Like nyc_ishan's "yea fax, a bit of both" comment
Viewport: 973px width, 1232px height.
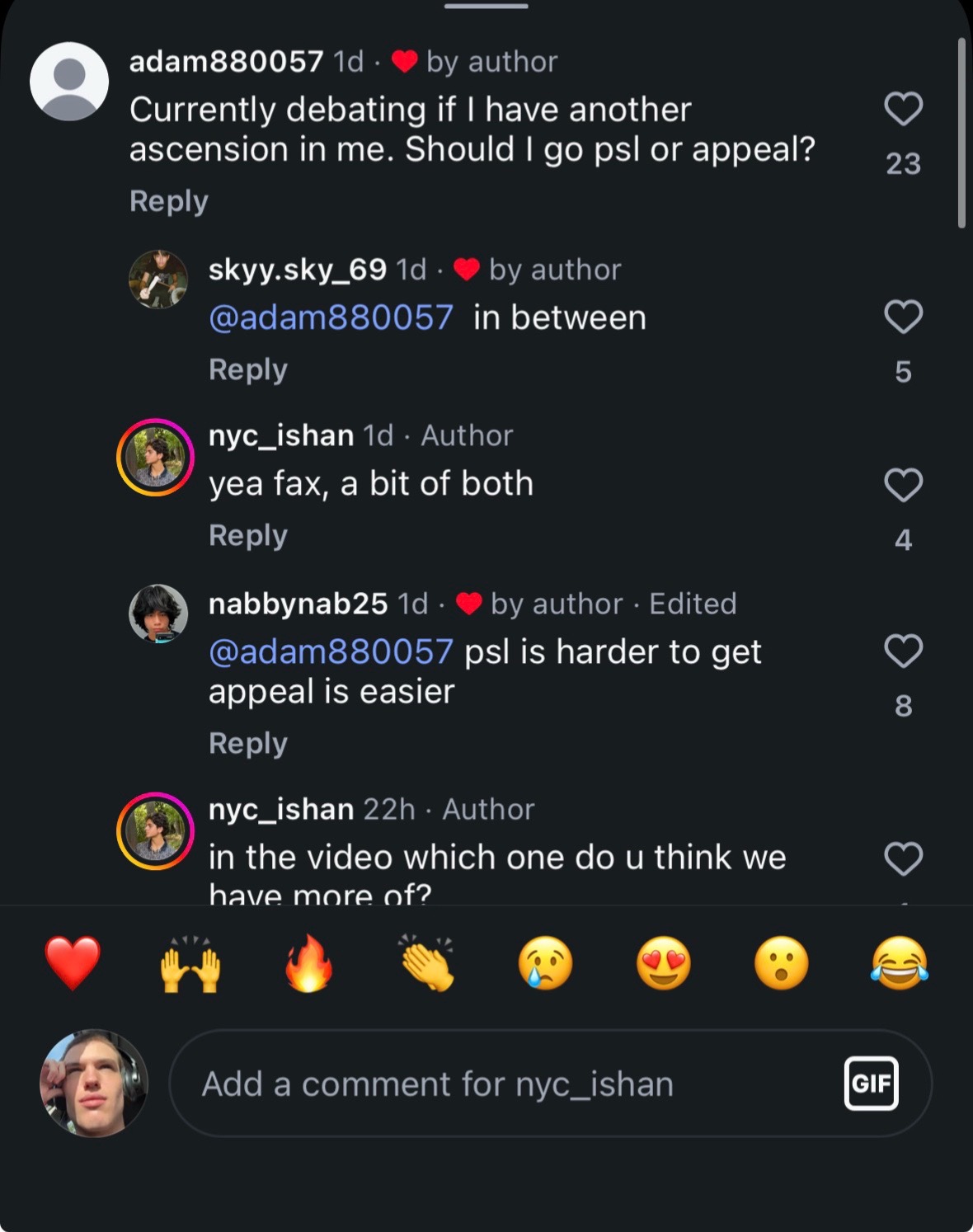903,485
